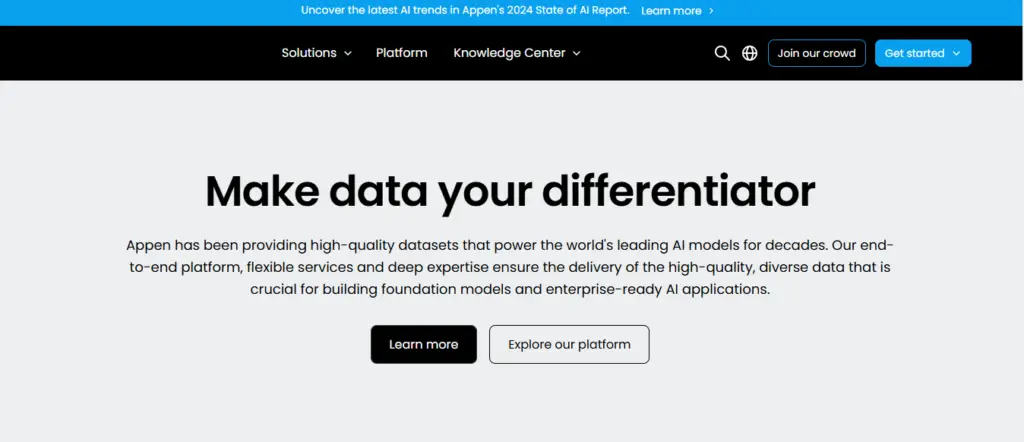The width and height of the screenshot is (1024, 442).
Task: Expand the Knowledge Center chevron
Action: click(577, 54)
